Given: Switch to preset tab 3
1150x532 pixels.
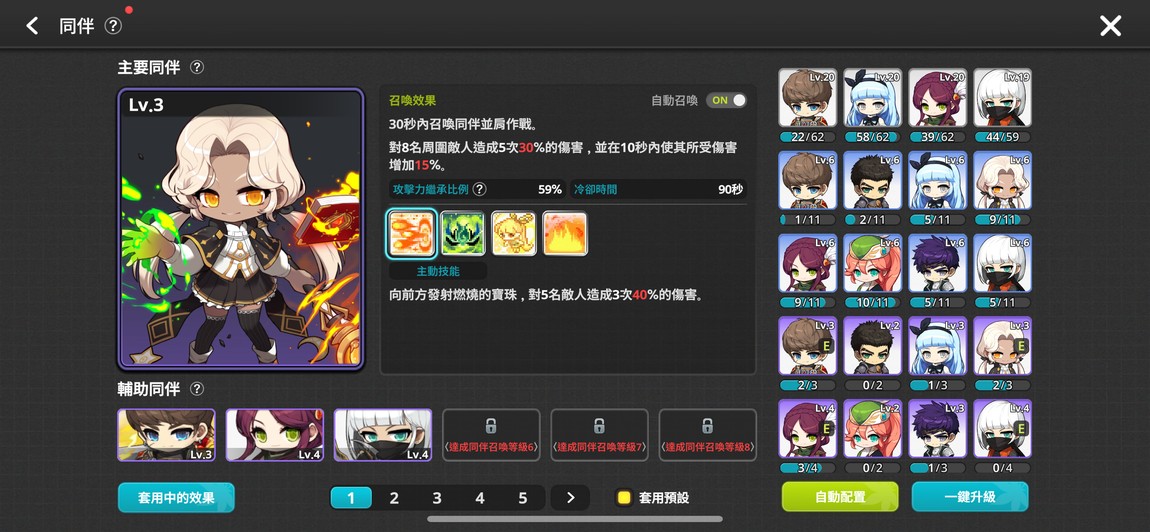Looking at the screenshot, I should [436, 498].
